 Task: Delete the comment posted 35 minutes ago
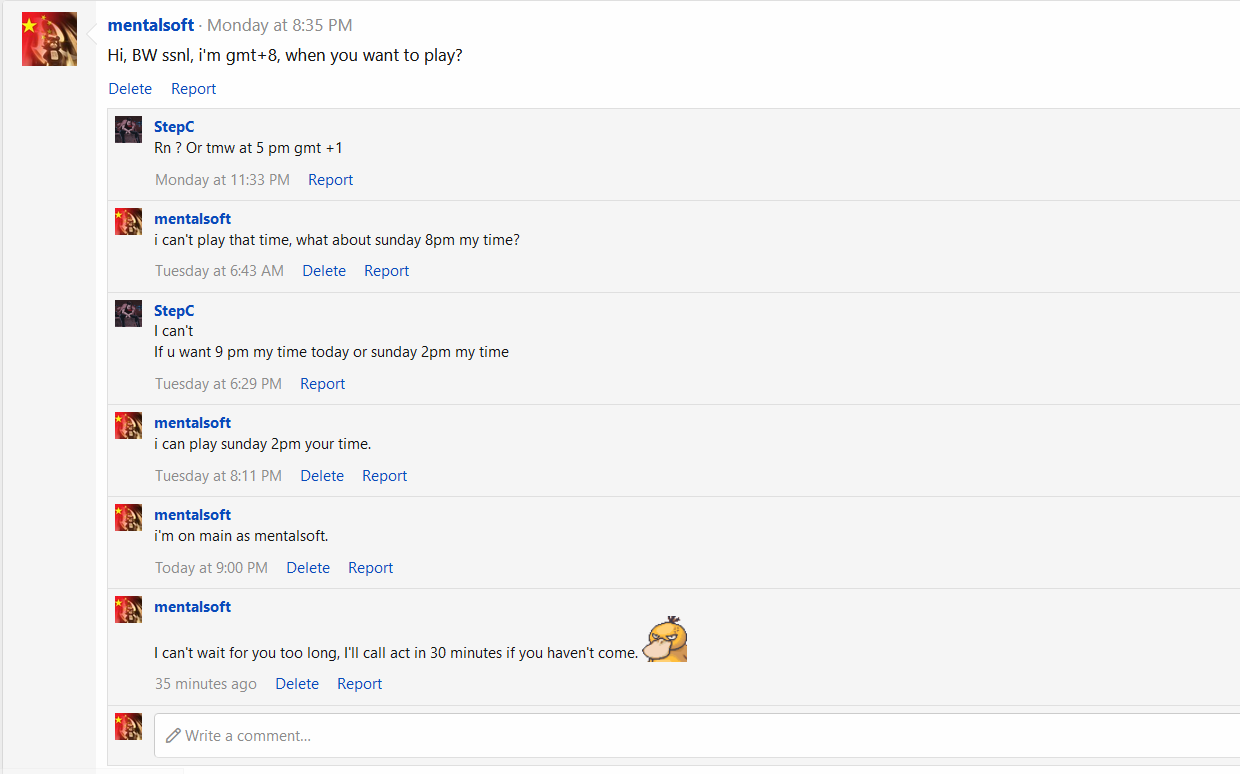pos(297,684)
